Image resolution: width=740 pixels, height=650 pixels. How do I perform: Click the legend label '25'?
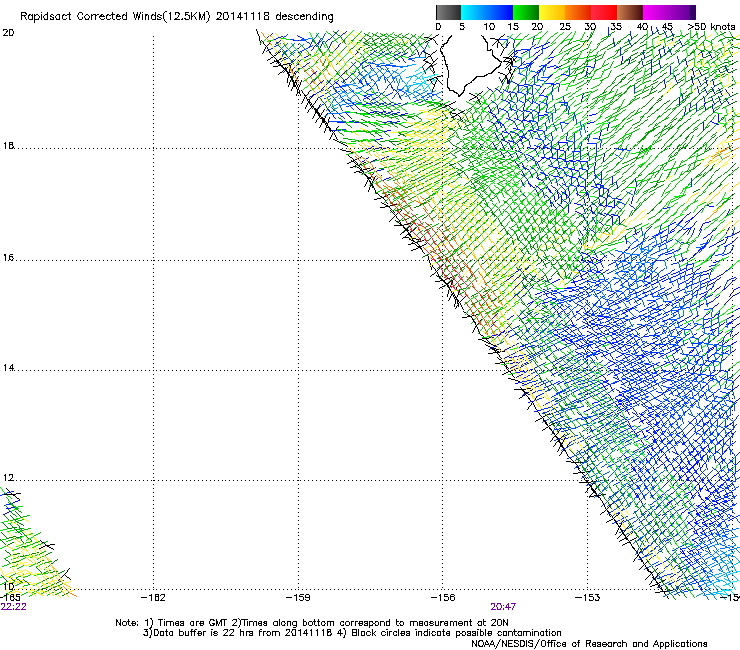(x=565, y=27)
